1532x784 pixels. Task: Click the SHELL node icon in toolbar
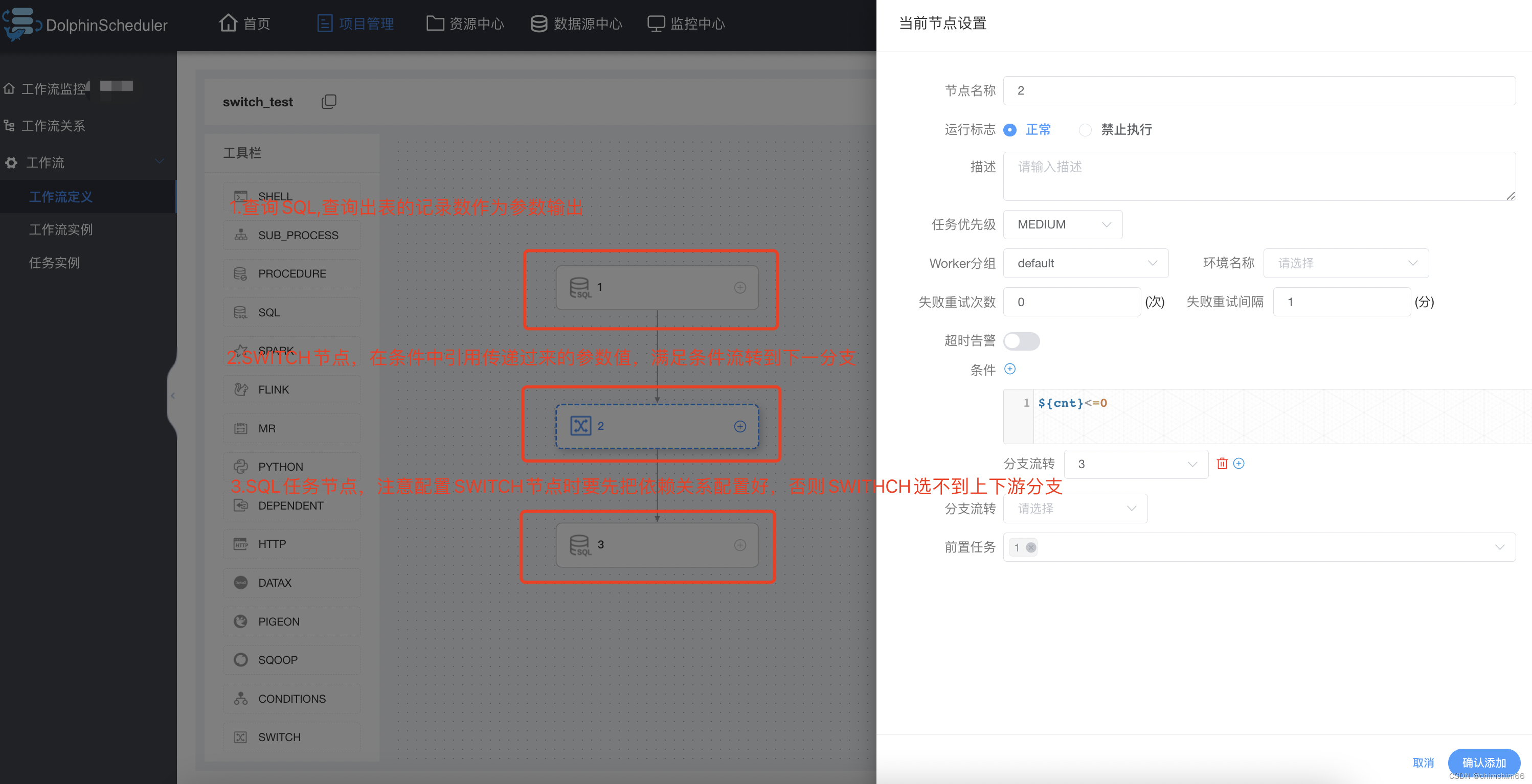[240, 196]
